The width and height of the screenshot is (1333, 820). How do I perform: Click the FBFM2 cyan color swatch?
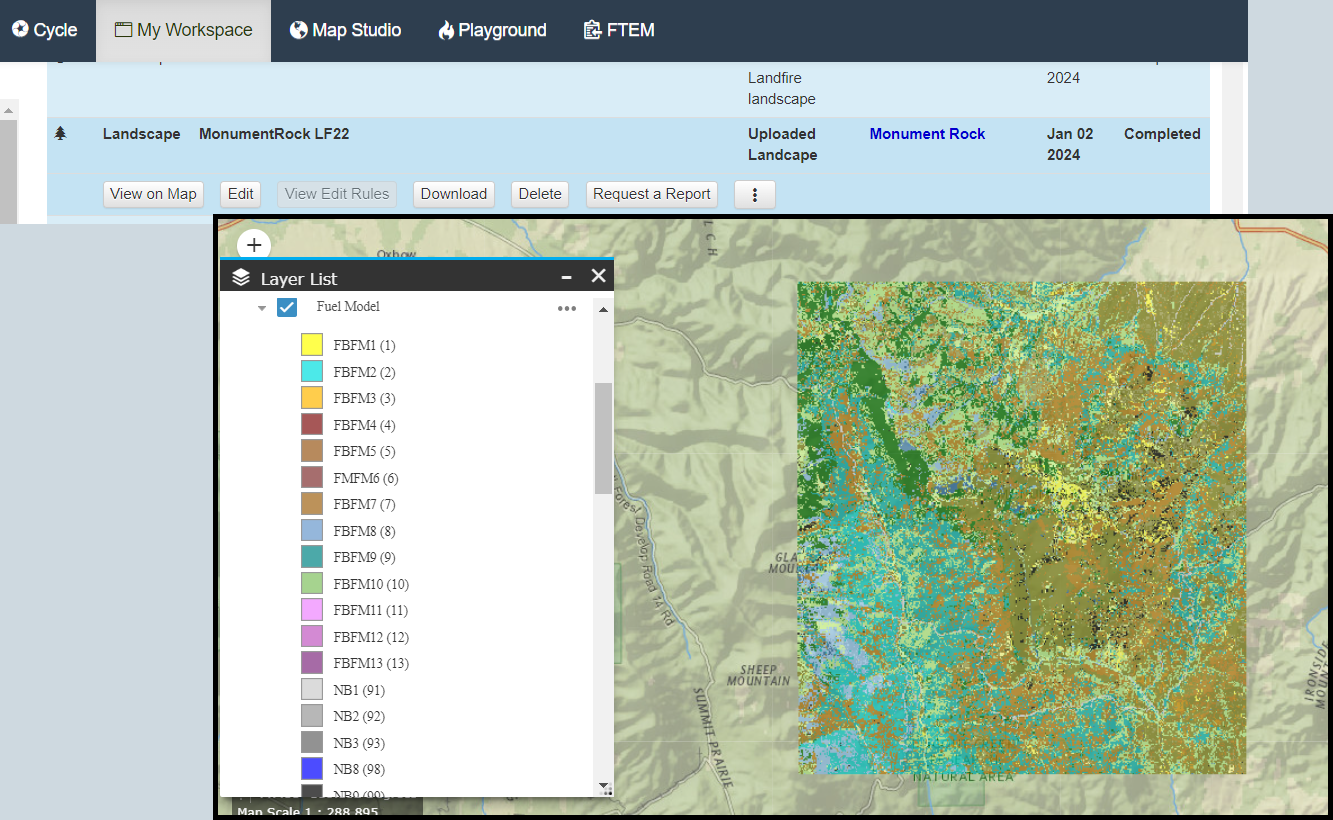coord(312,371)
